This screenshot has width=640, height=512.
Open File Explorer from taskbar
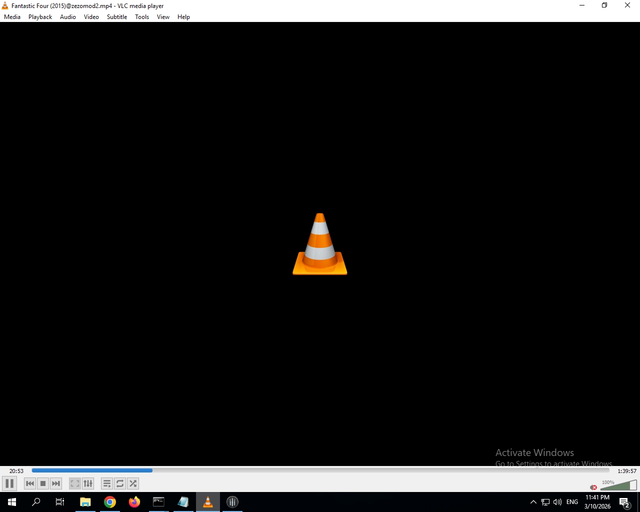coord(85,502)
